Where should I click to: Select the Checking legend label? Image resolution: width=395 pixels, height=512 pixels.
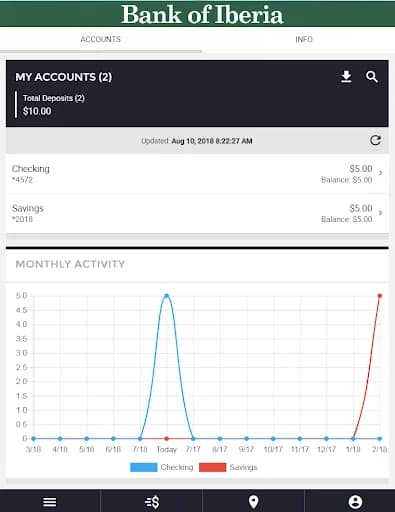point(177,467)
